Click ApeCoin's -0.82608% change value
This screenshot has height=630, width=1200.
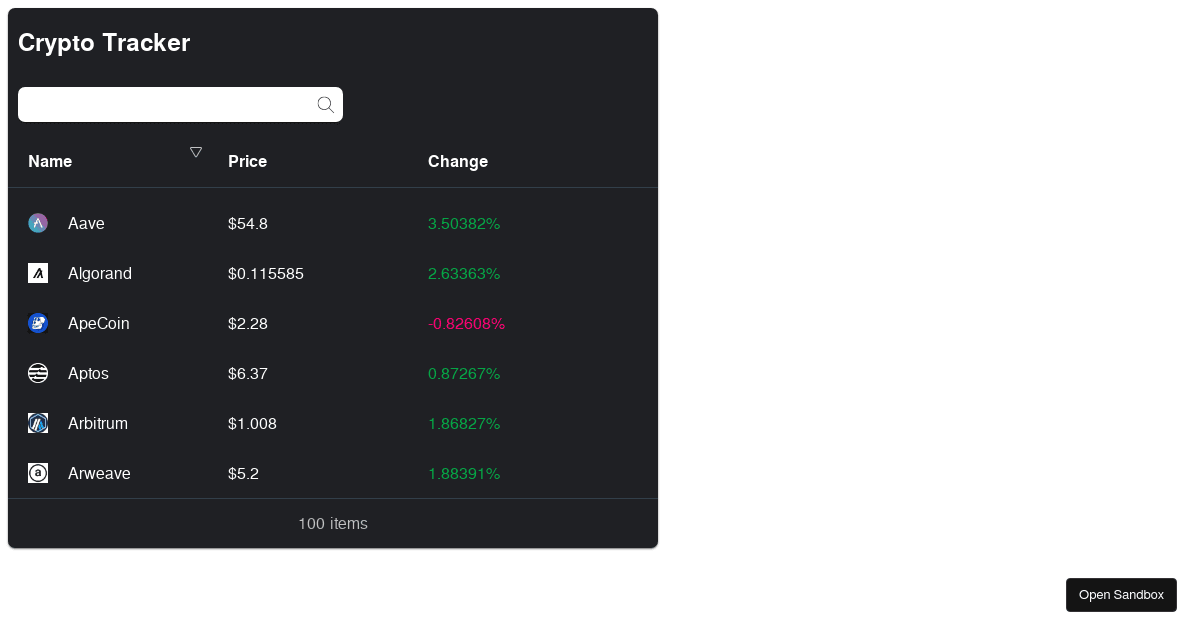coord(466,323)
